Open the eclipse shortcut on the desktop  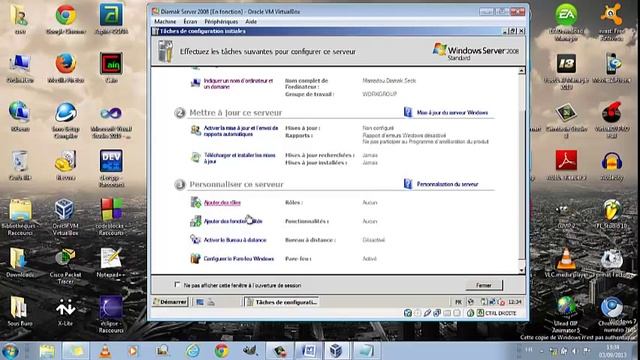tap(111, 314)
